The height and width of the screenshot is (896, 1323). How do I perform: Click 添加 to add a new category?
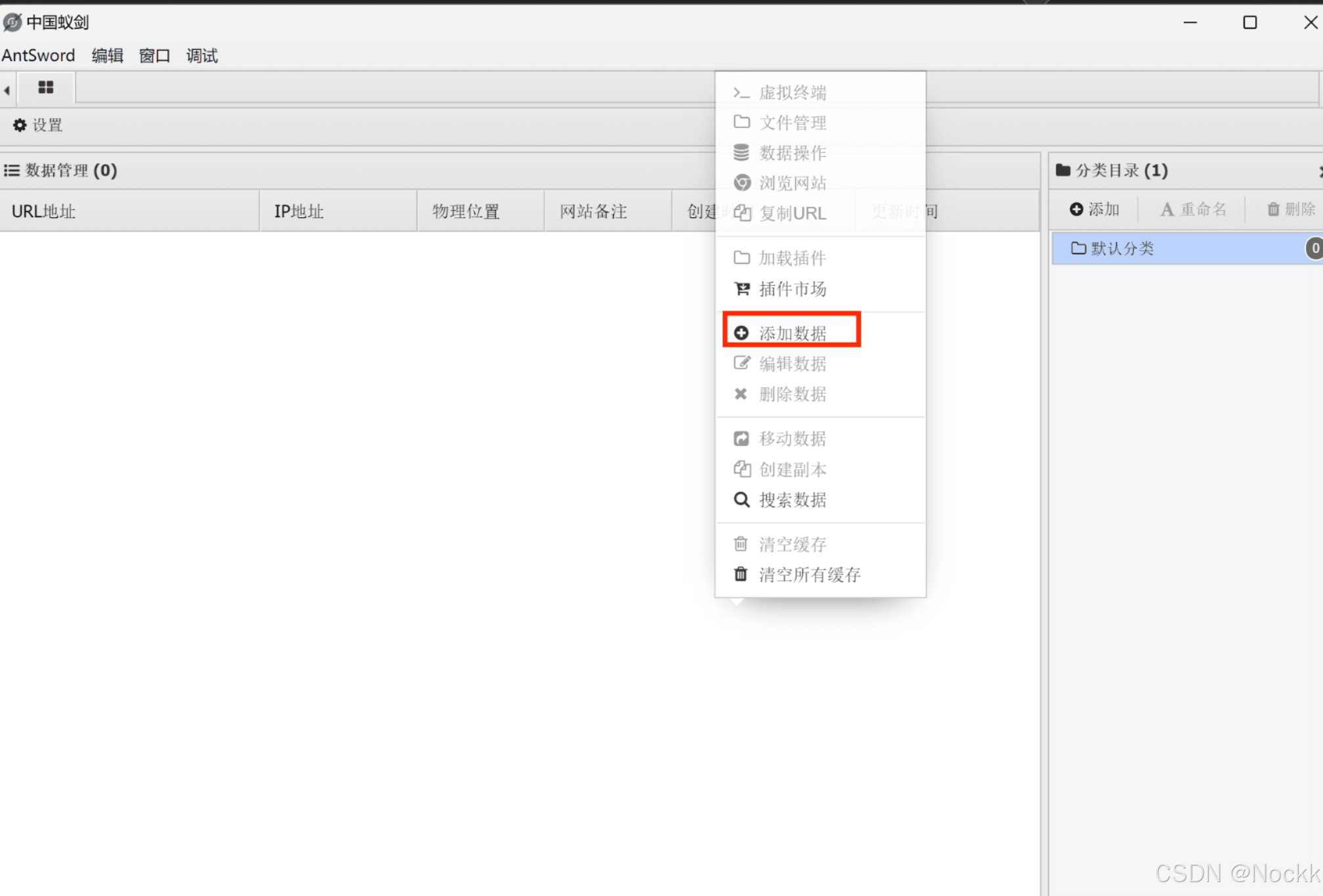coord(1094,209)
